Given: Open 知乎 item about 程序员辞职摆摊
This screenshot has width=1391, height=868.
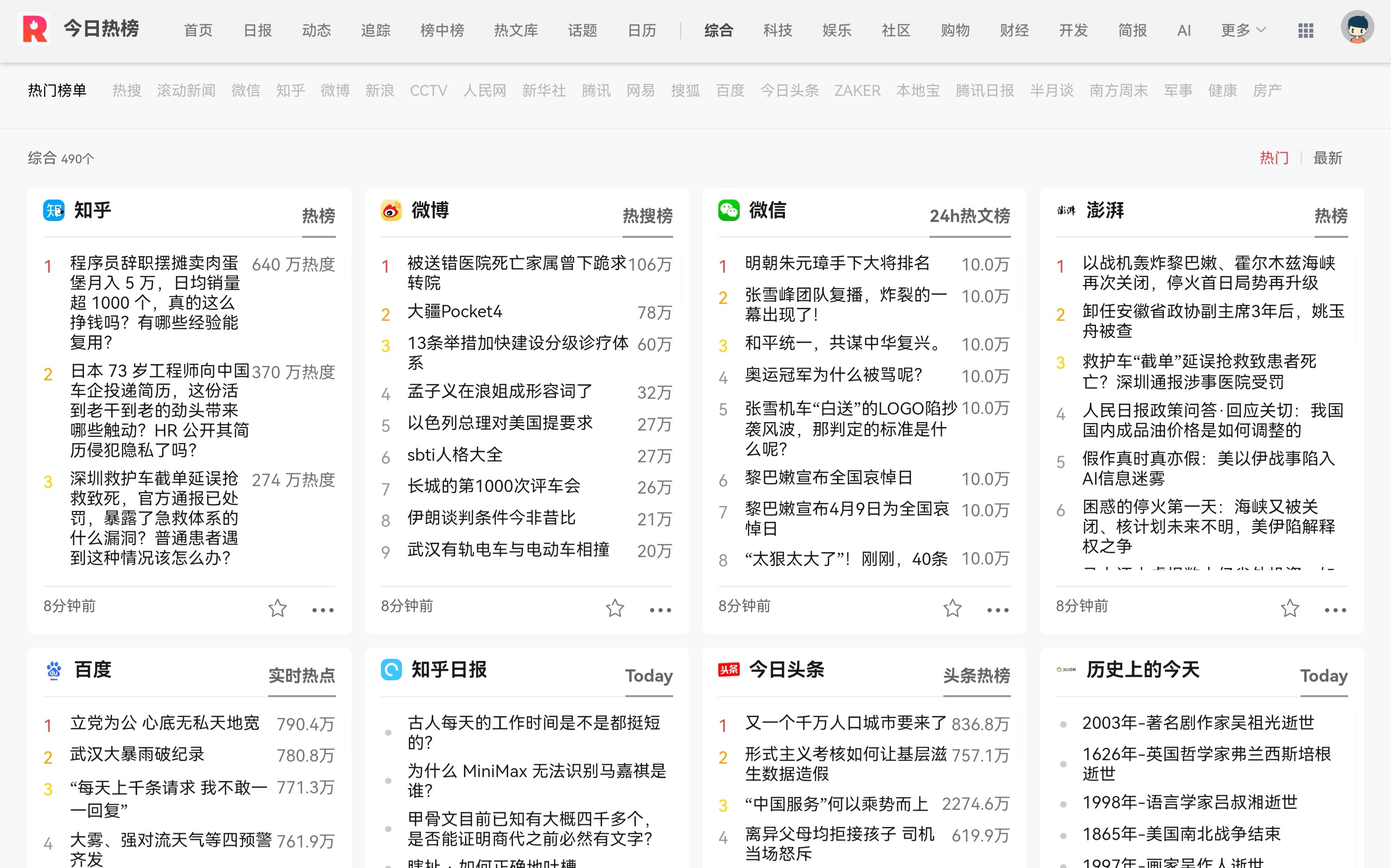Looking at the screenshot, I should [155, 302].
